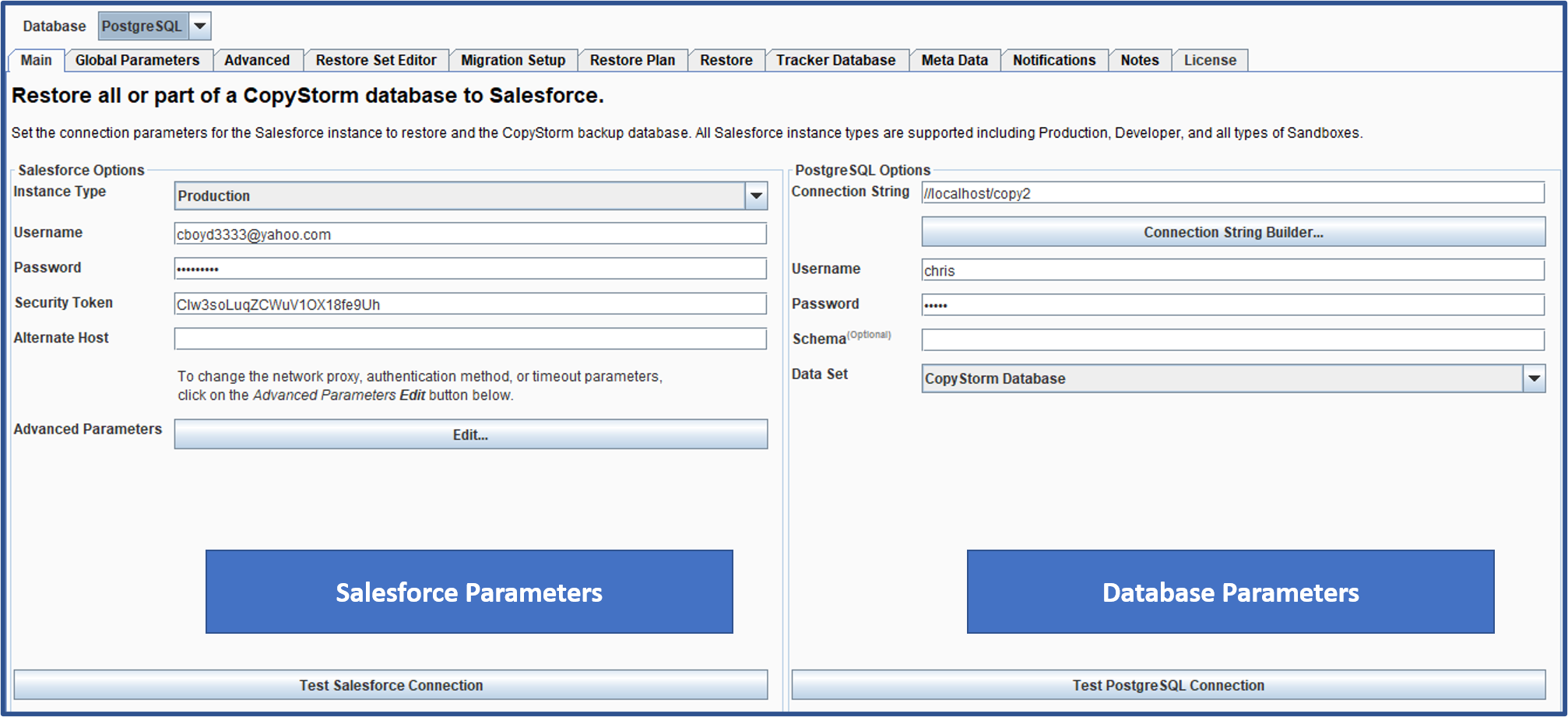1568x717 pixels.
Task: Open the Restore Set Editor tab
Action: coord(376,60)
